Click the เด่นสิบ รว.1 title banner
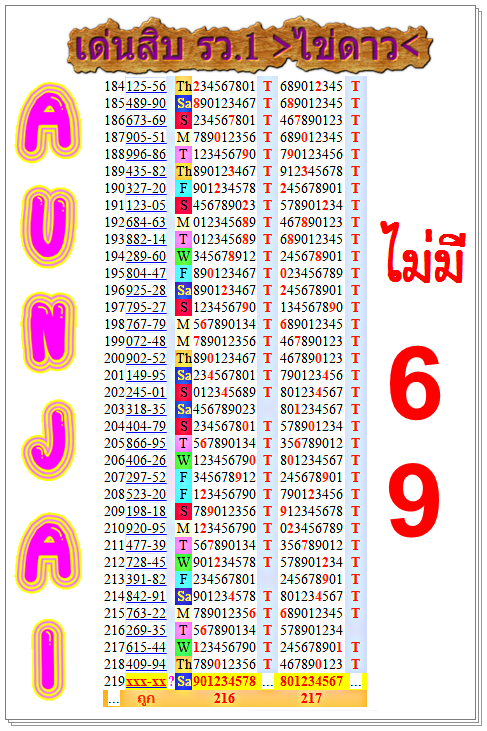 click(250, 47)
